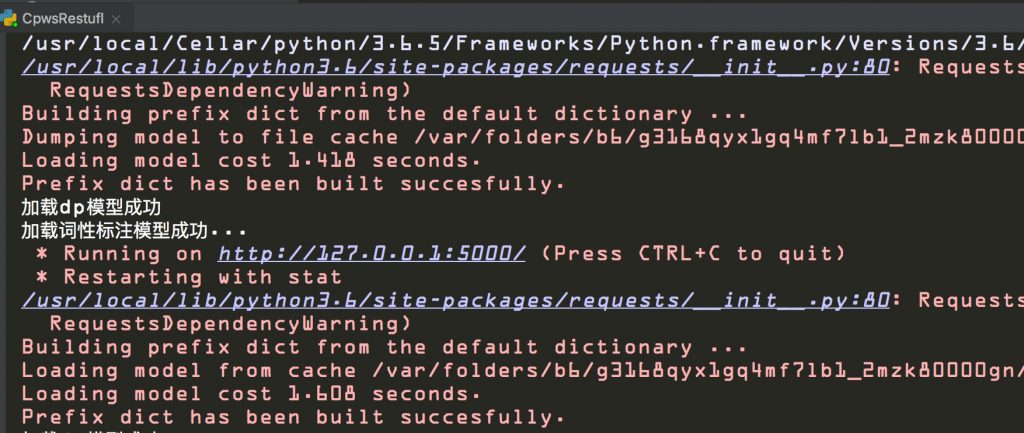
Task: Click the Loading model from cache line
Action: [x=522, y=370]
